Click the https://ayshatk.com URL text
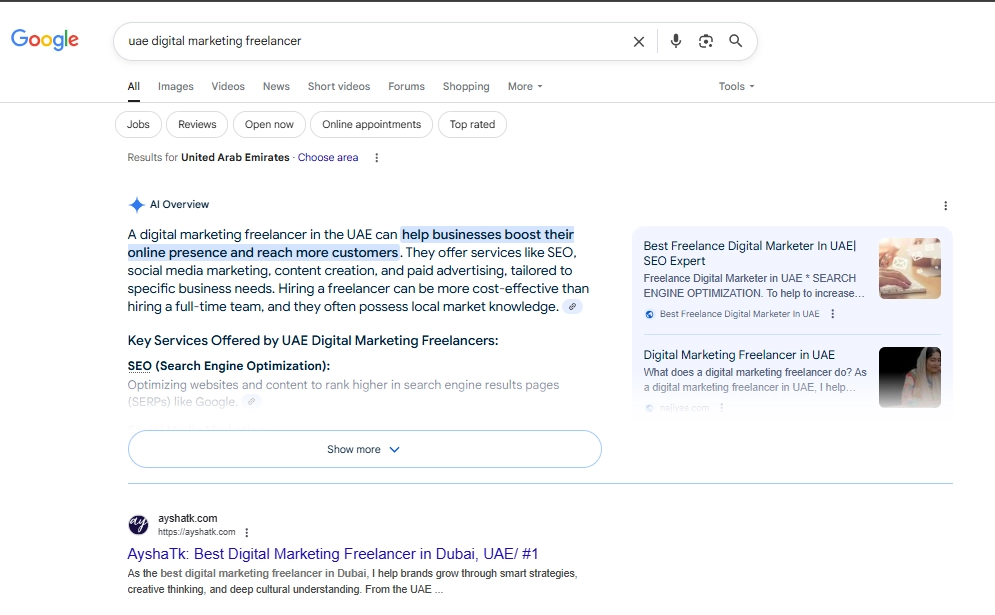This screenshot has width=995, height=615. [x=197, y=532]
